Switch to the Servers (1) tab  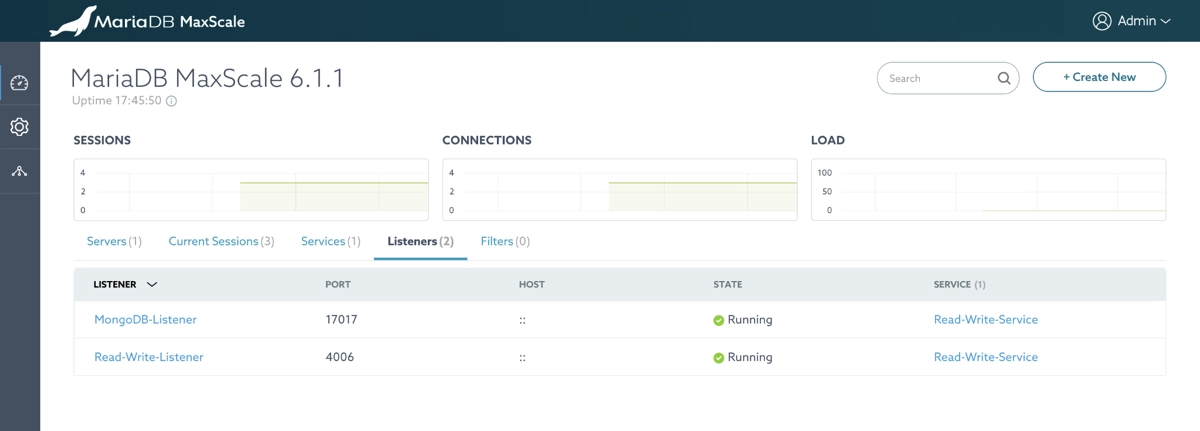tap(114, 241)
